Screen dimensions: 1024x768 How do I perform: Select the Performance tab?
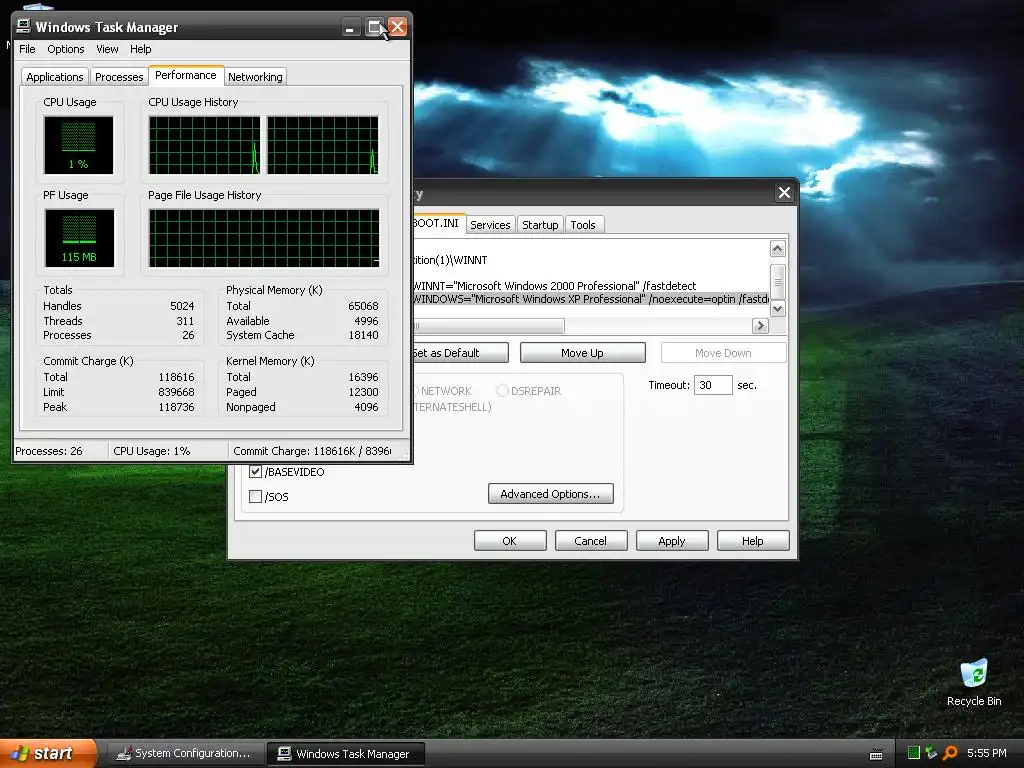click(x=186, y=75)
